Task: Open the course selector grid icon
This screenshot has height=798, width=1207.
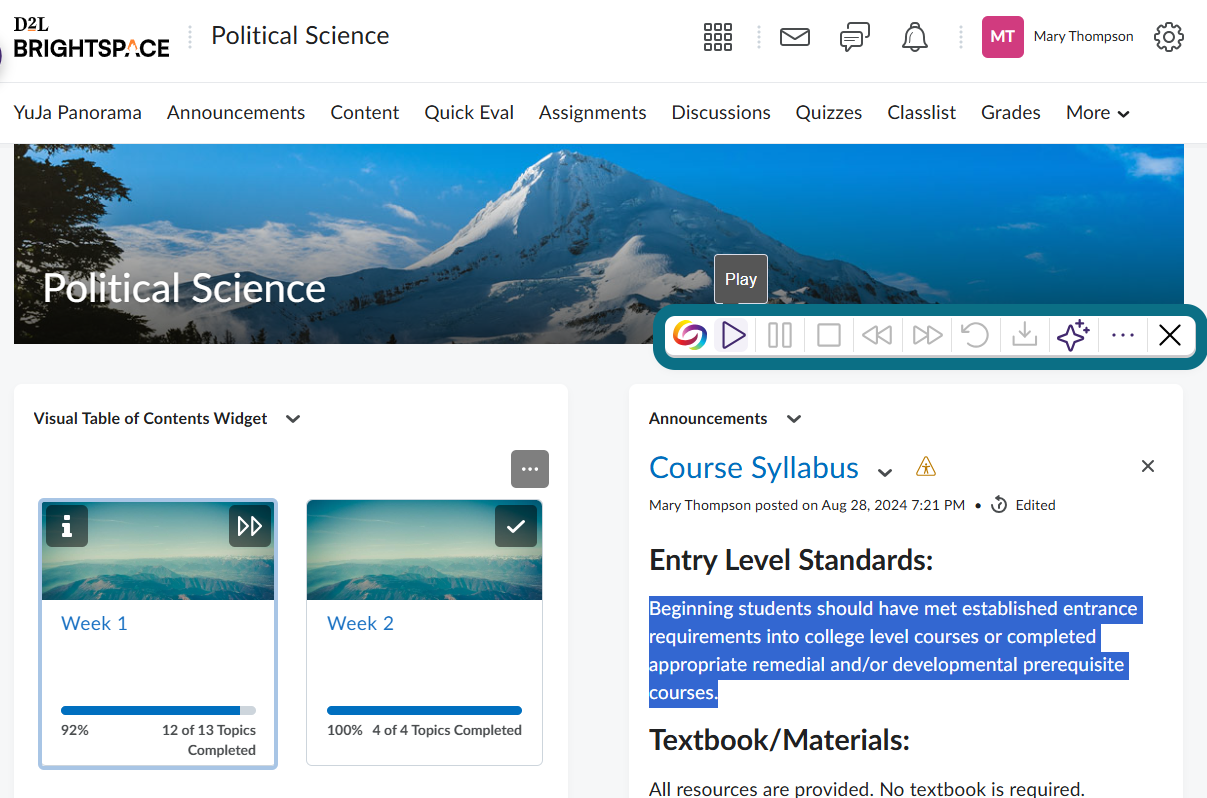Action: (x=718, y=37)
